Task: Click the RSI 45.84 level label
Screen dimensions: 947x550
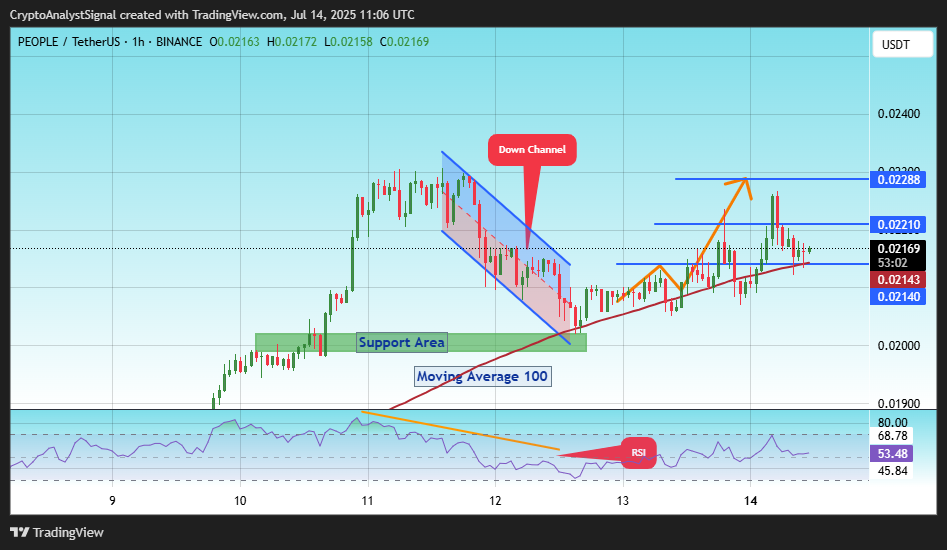Action: click(x=893, y=471)
